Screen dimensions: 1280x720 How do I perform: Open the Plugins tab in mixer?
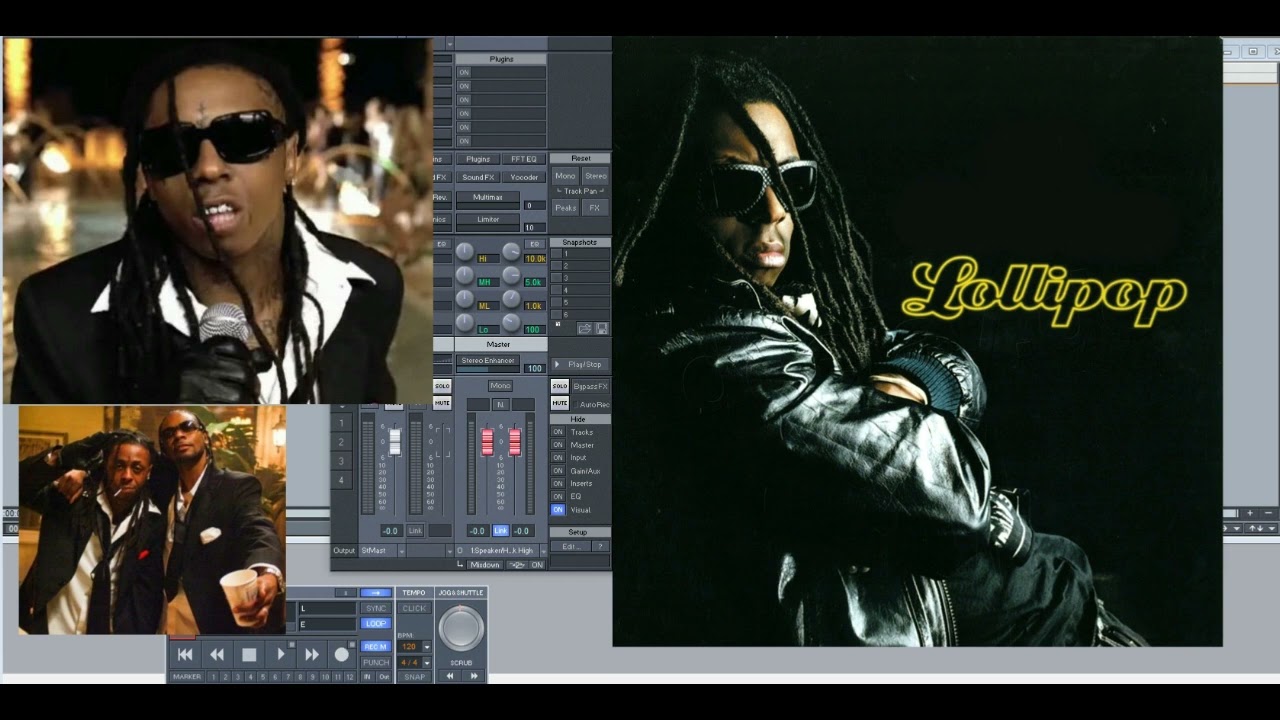click(478, 159)
